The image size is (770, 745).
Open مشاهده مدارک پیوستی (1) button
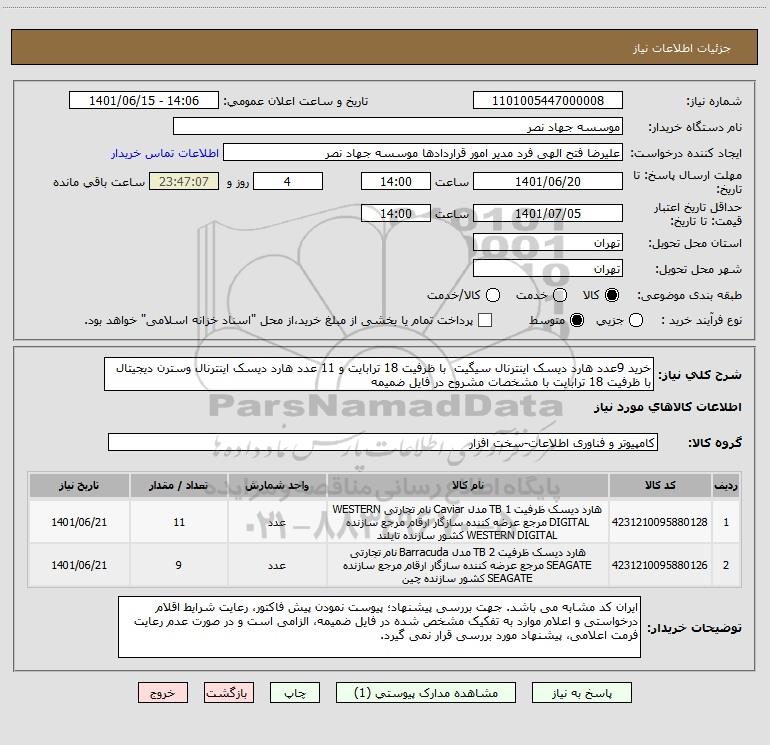click(426, 692)
